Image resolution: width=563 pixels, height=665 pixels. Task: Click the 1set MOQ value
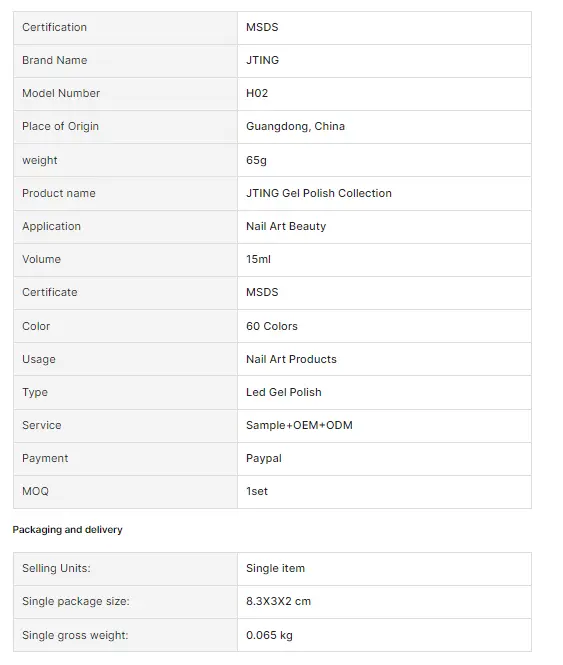point(257,492)
